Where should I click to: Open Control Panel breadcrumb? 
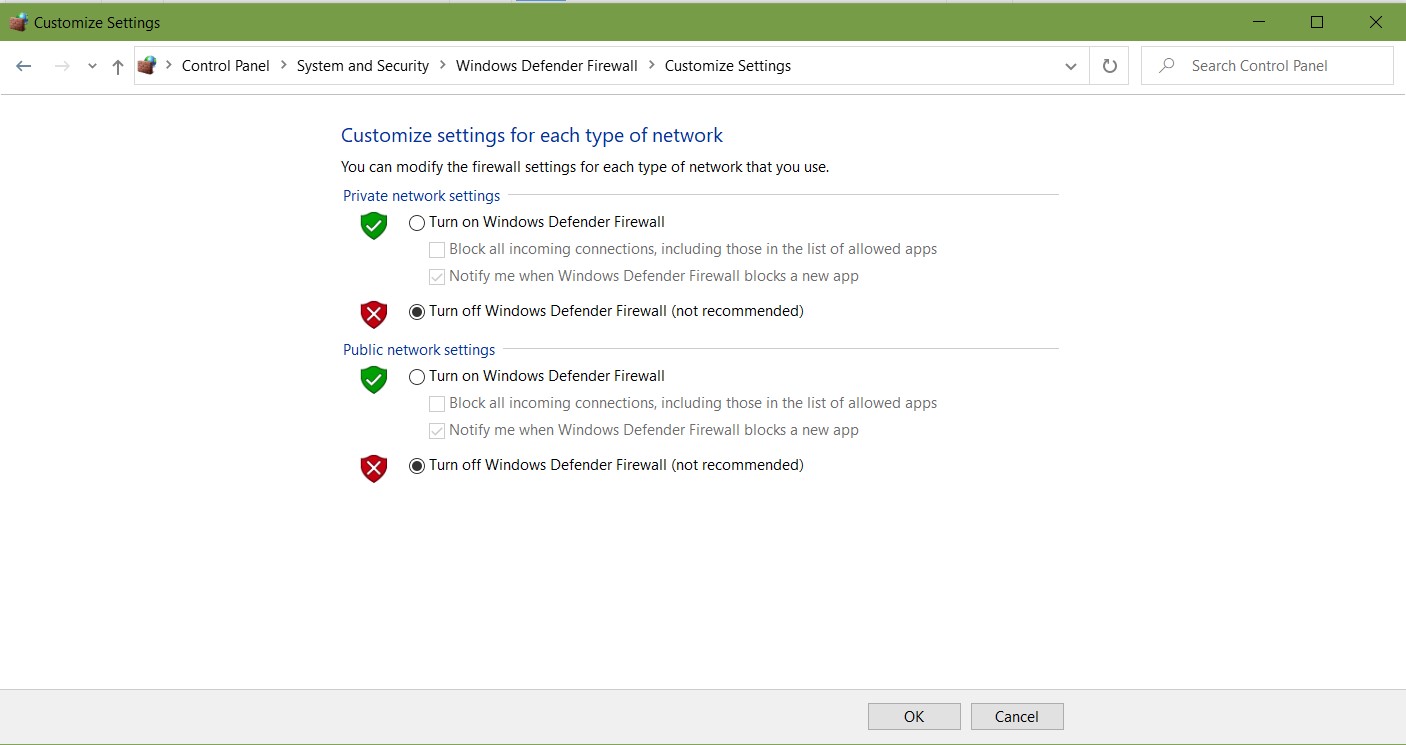(226, 66)
